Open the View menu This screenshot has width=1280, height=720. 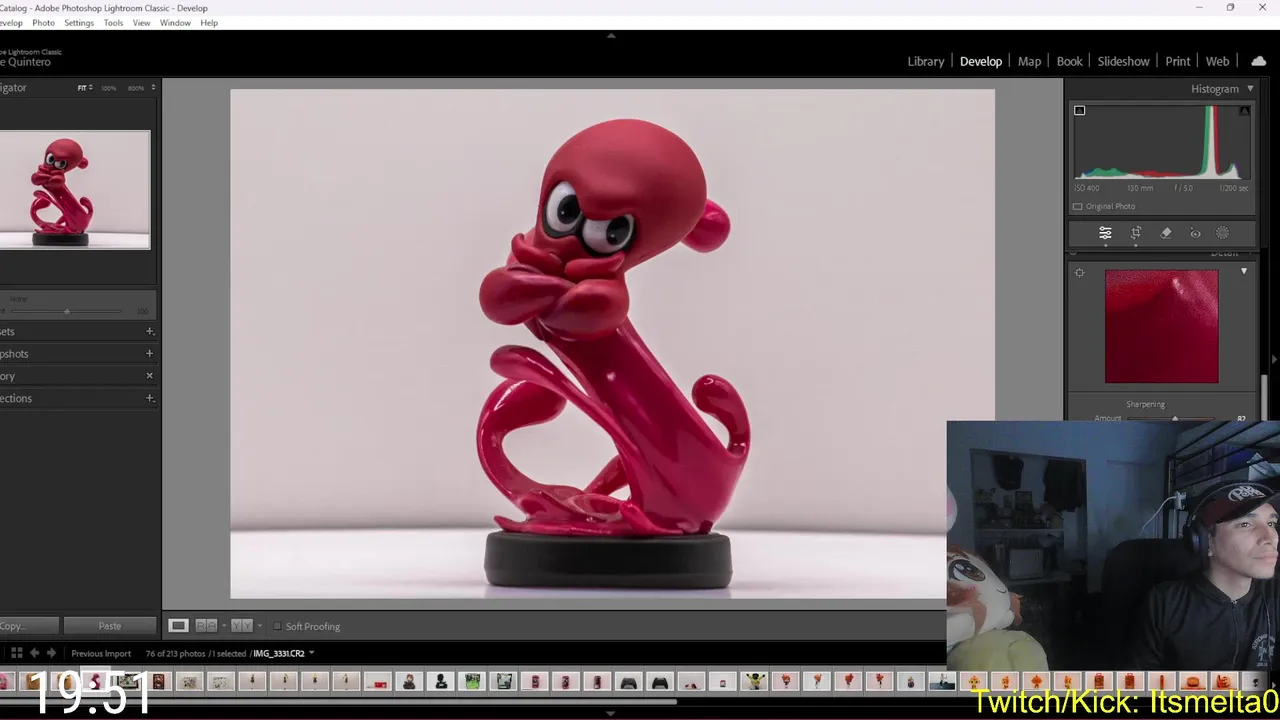pyautogui.click(x=141, y=23)
